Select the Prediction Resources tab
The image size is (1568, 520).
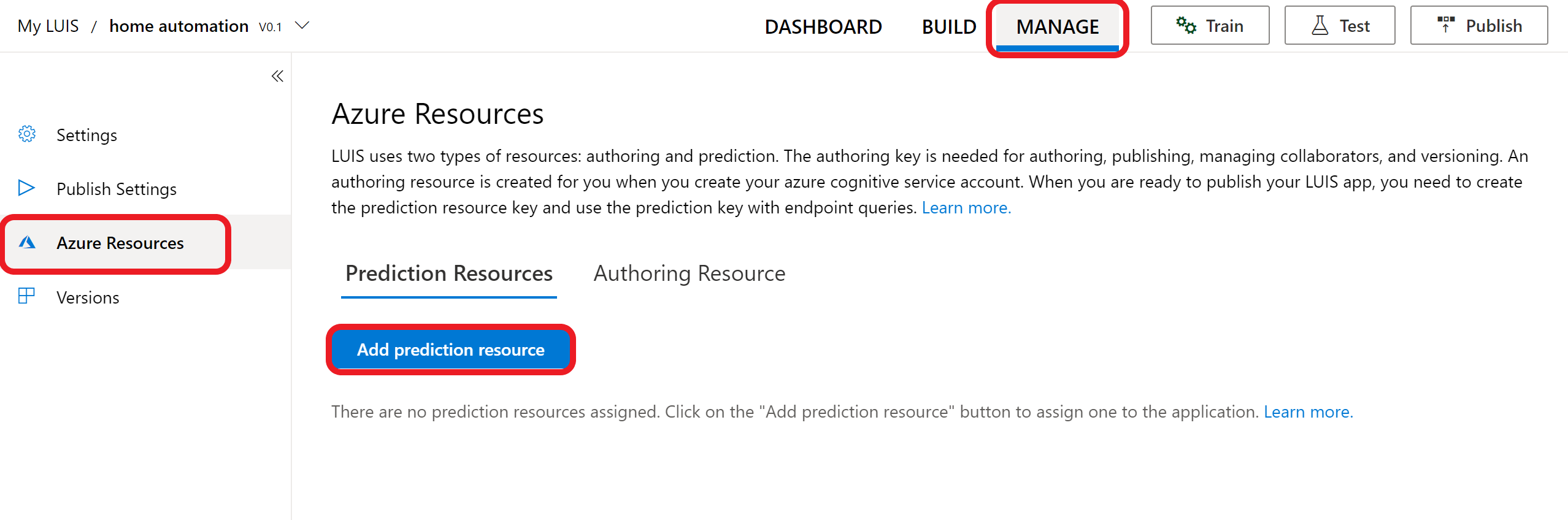pos(449,273)
